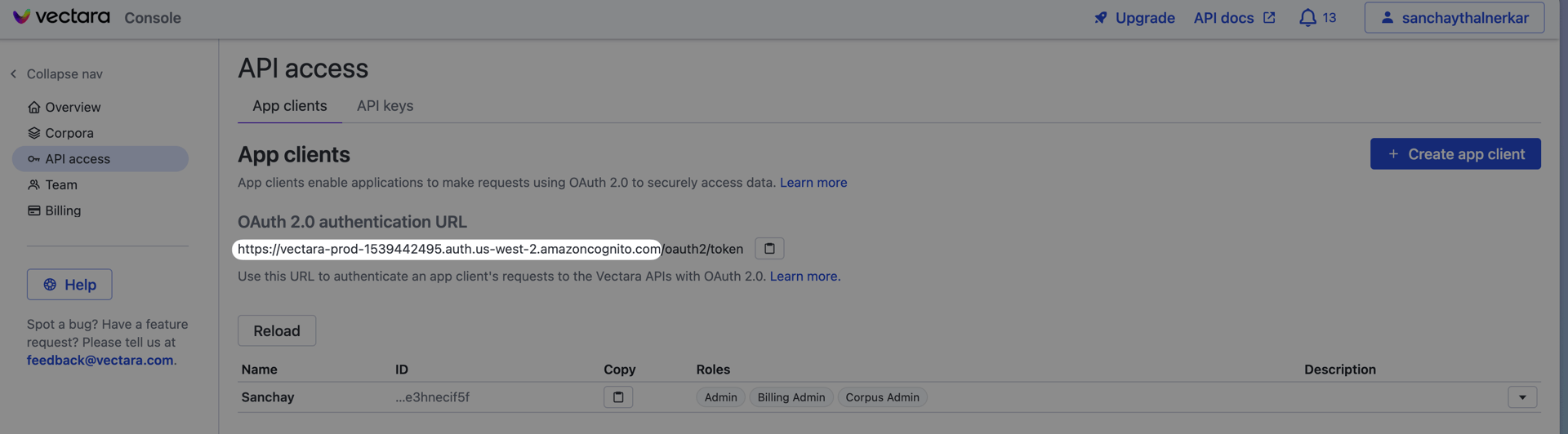Open the notifications bell

coord(1307,18)
